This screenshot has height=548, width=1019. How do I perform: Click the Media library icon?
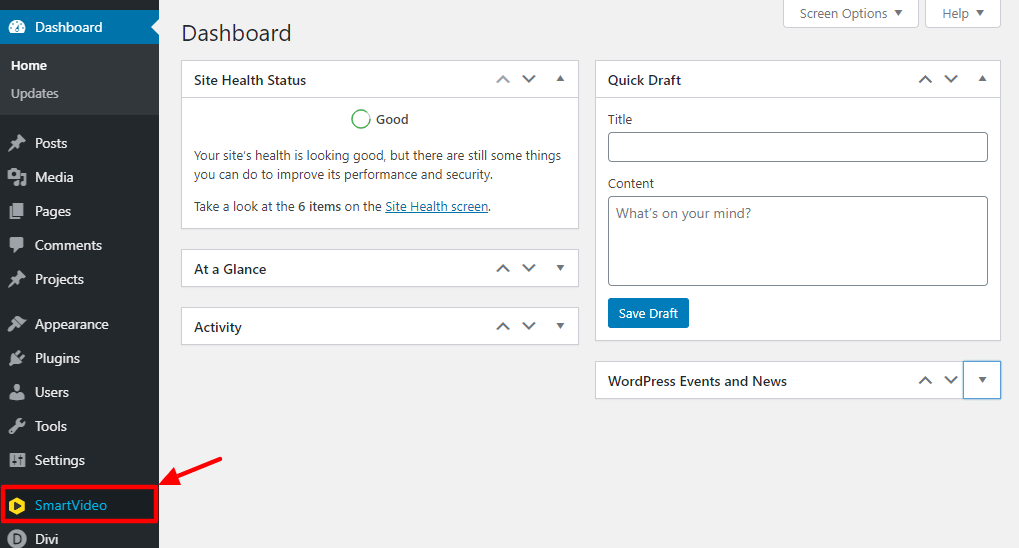point(17,177)
